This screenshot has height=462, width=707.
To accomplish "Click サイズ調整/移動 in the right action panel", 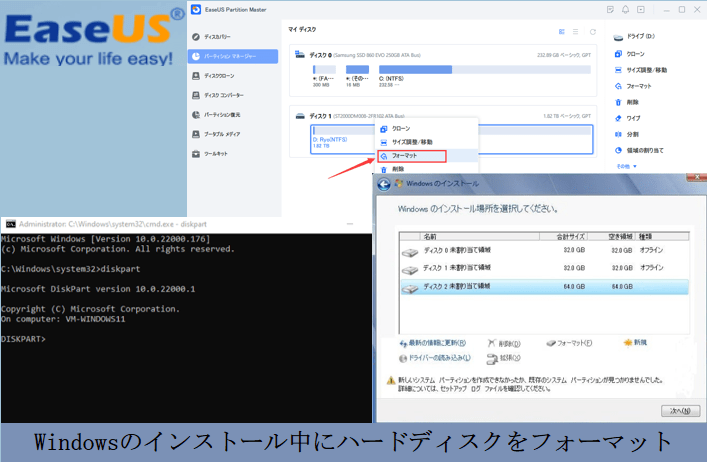I will 641,70.
